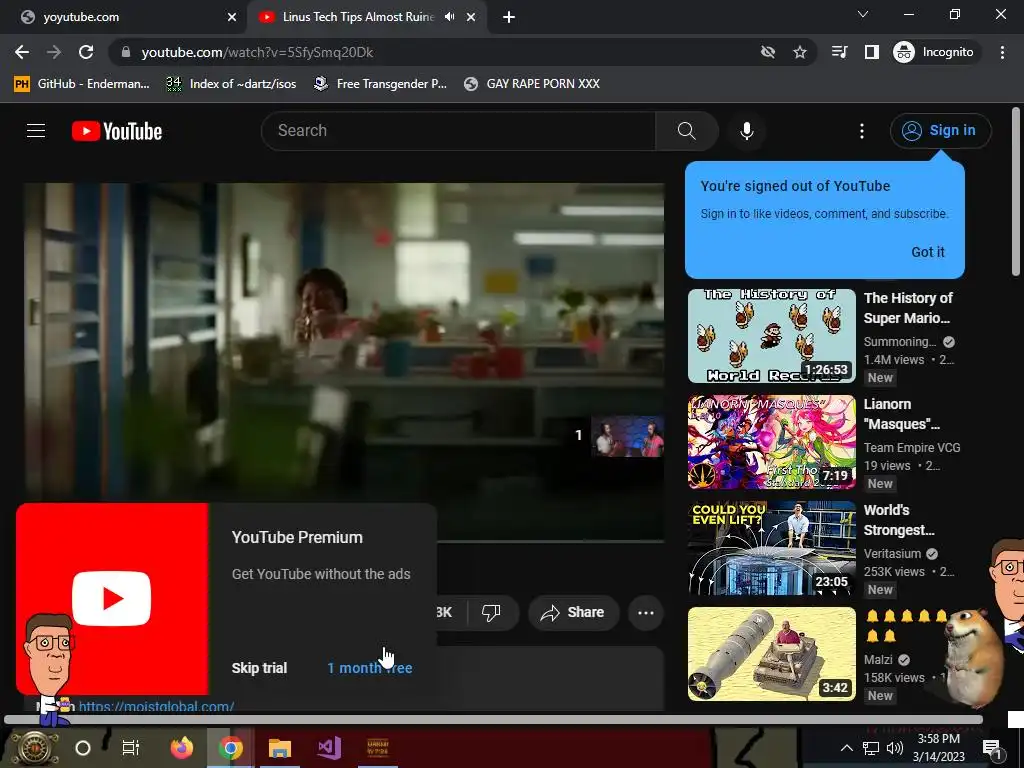Go forward with browser forward arrow
Screen dimensions: 1024x768
point(54,52)
